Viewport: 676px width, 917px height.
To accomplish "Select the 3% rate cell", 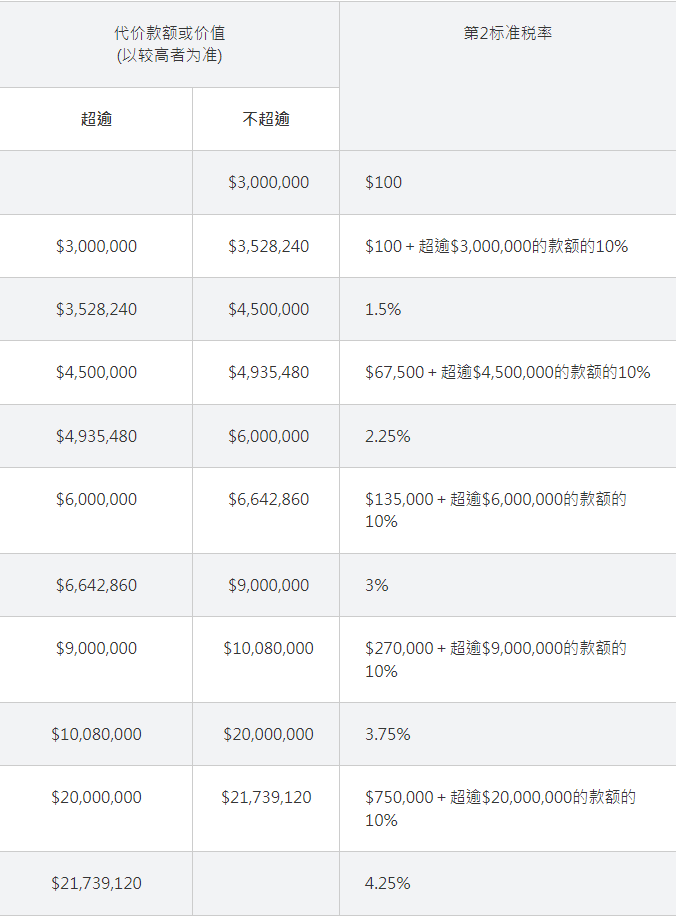I will coord(377,585).
